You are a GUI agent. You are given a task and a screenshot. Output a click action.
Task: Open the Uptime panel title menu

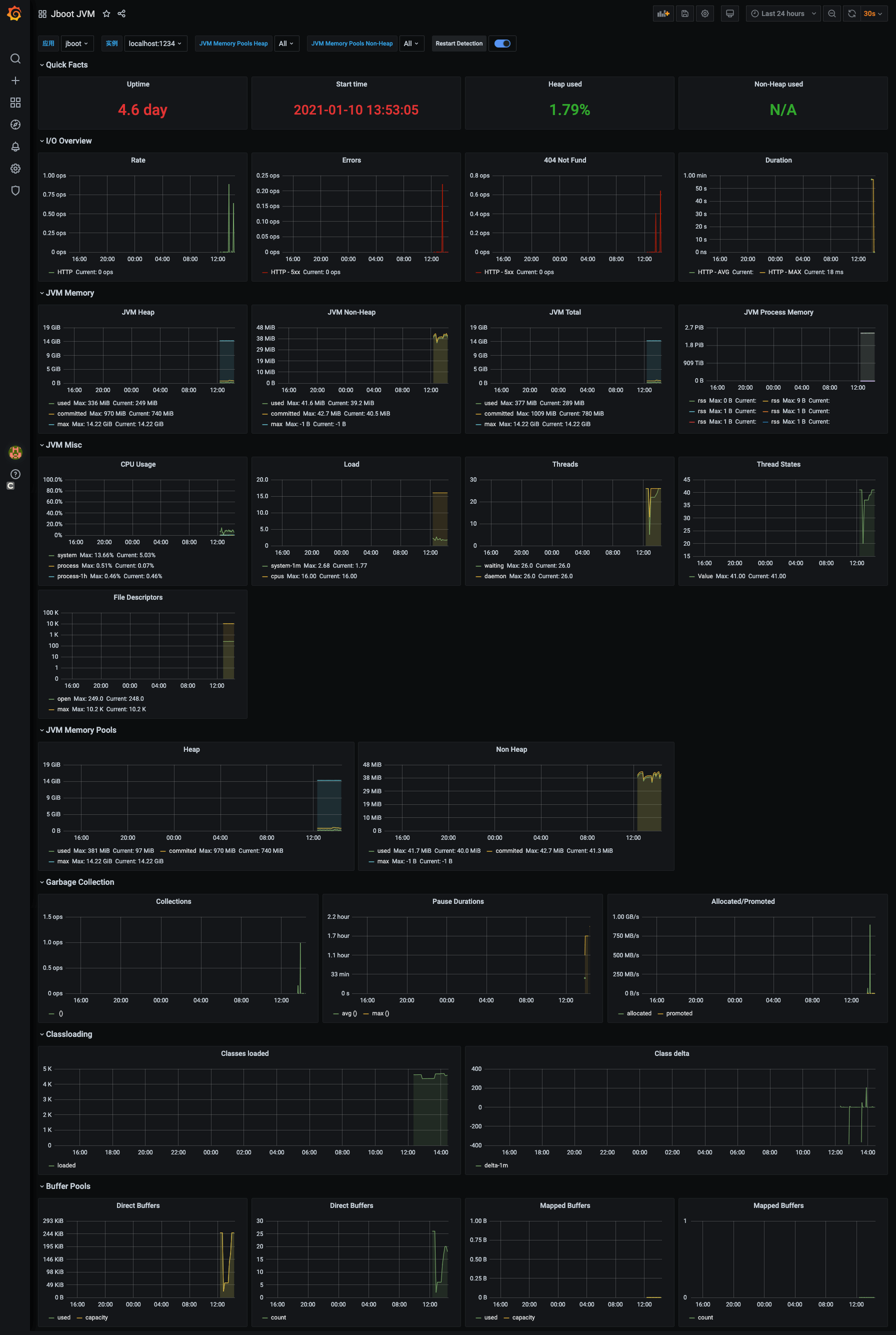(x=138, y=84)
